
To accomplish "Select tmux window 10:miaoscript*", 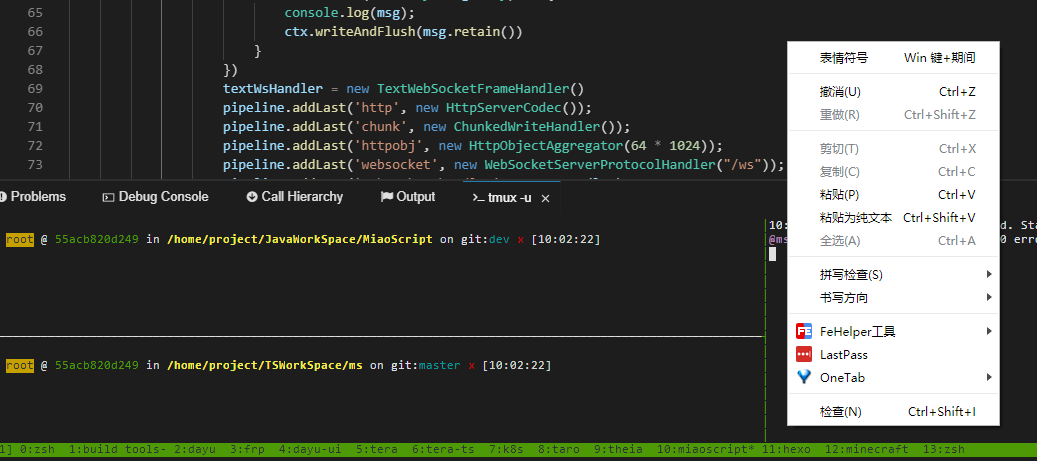I will point(706,449).
